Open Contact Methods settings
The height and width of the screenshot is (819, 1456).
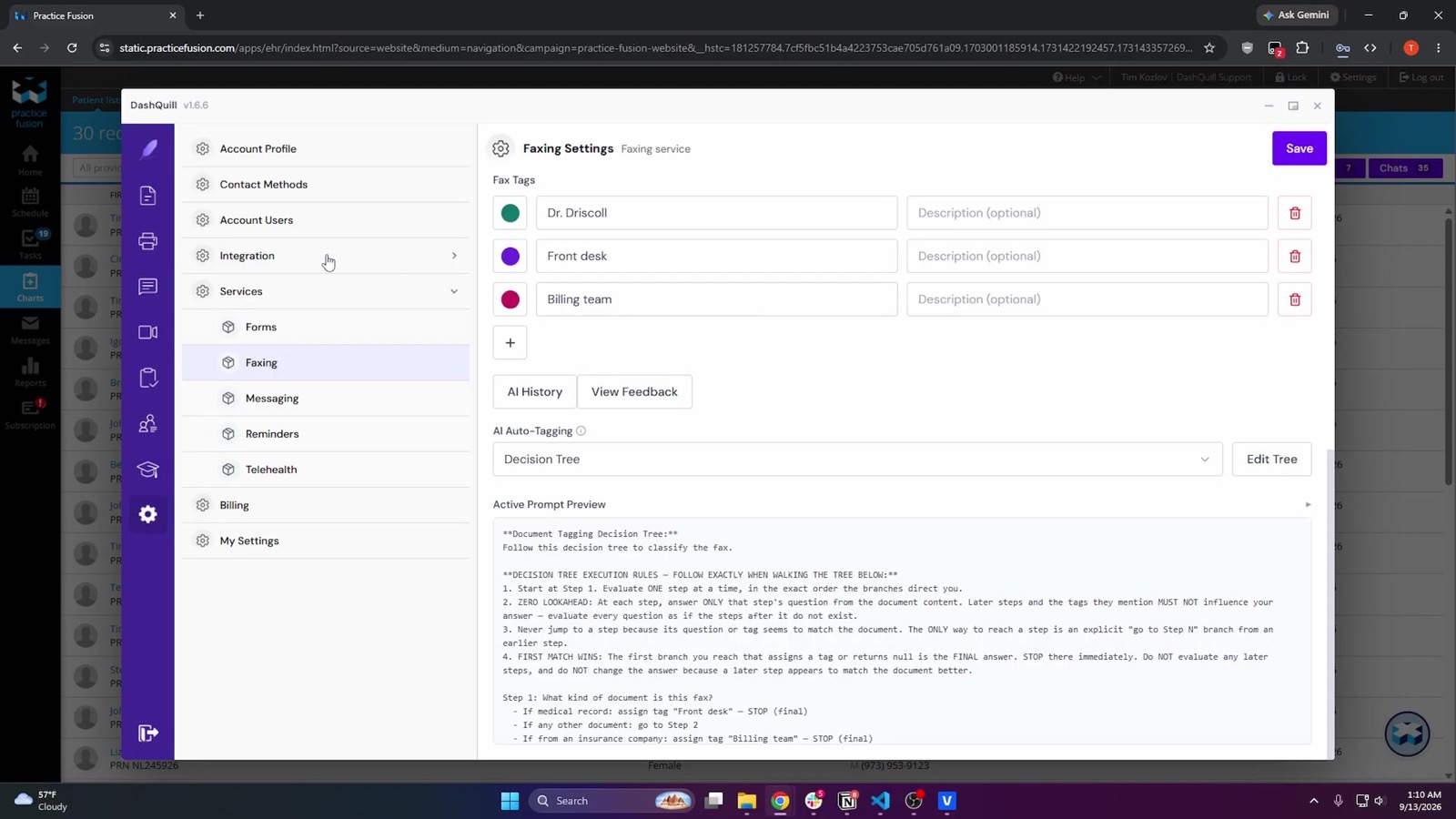point(326,184)
